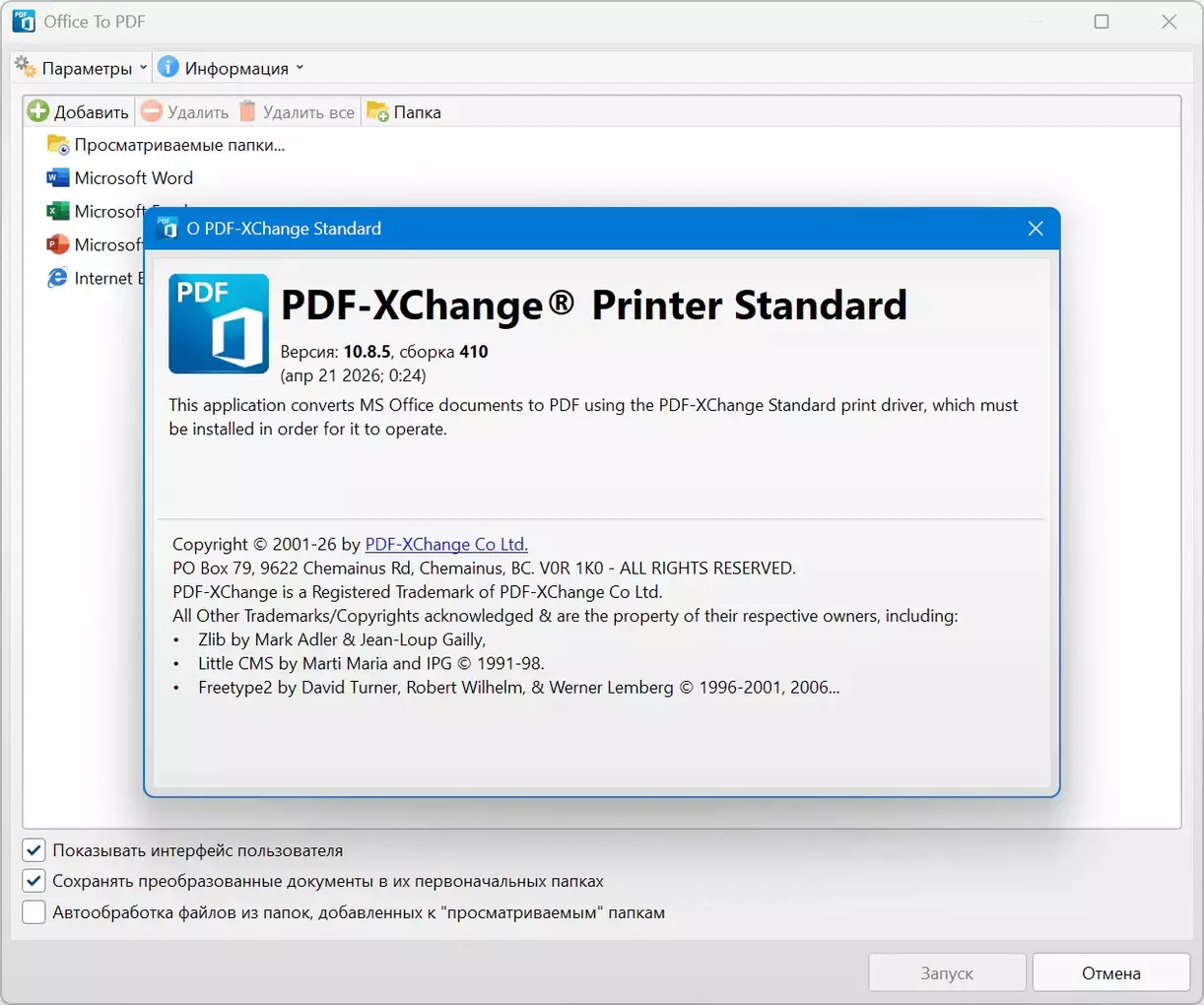Click the Добавить label
This screenshot has width=1204, height=1005.
tap(92, 112)
